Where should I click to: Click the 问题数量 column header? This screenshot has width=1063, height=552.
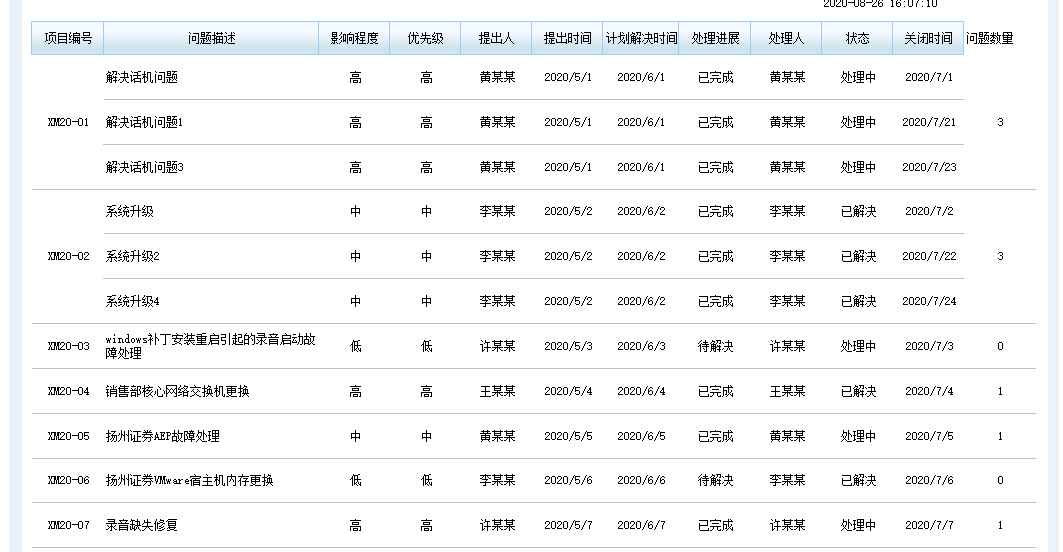coord(990,39)
